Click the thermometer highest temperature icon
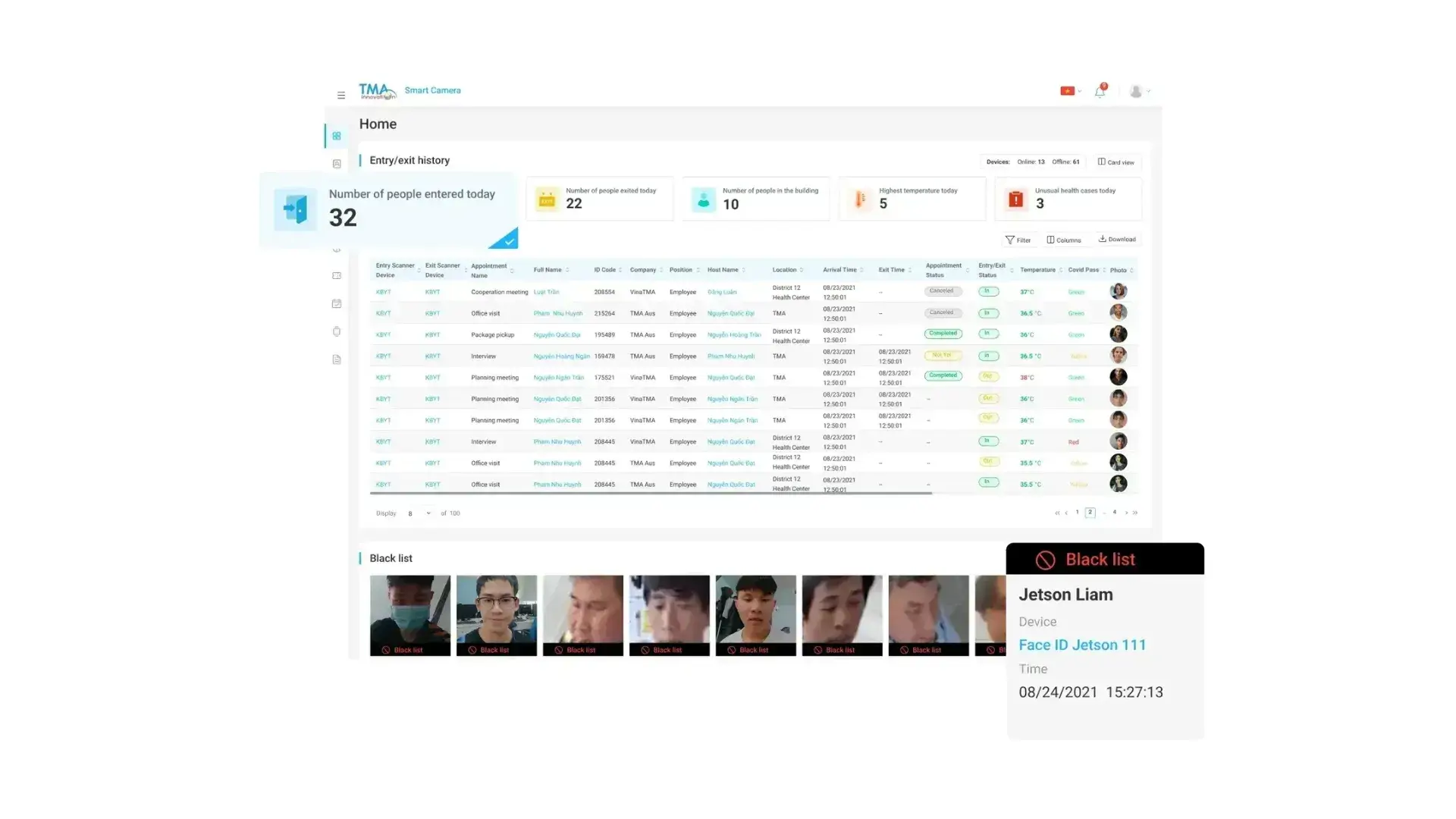The width and height of the screenshot is (1456, 819). click(860, 199)
